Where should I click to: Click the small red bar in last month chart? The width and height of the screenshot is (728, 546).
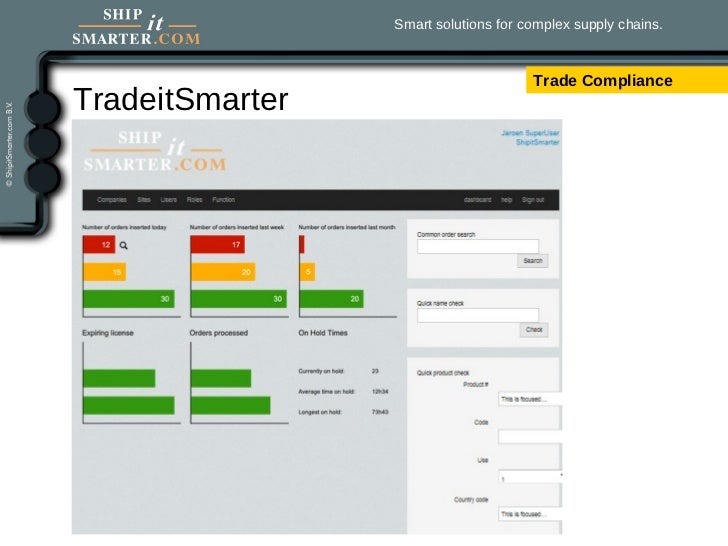[x=302, y=245]
